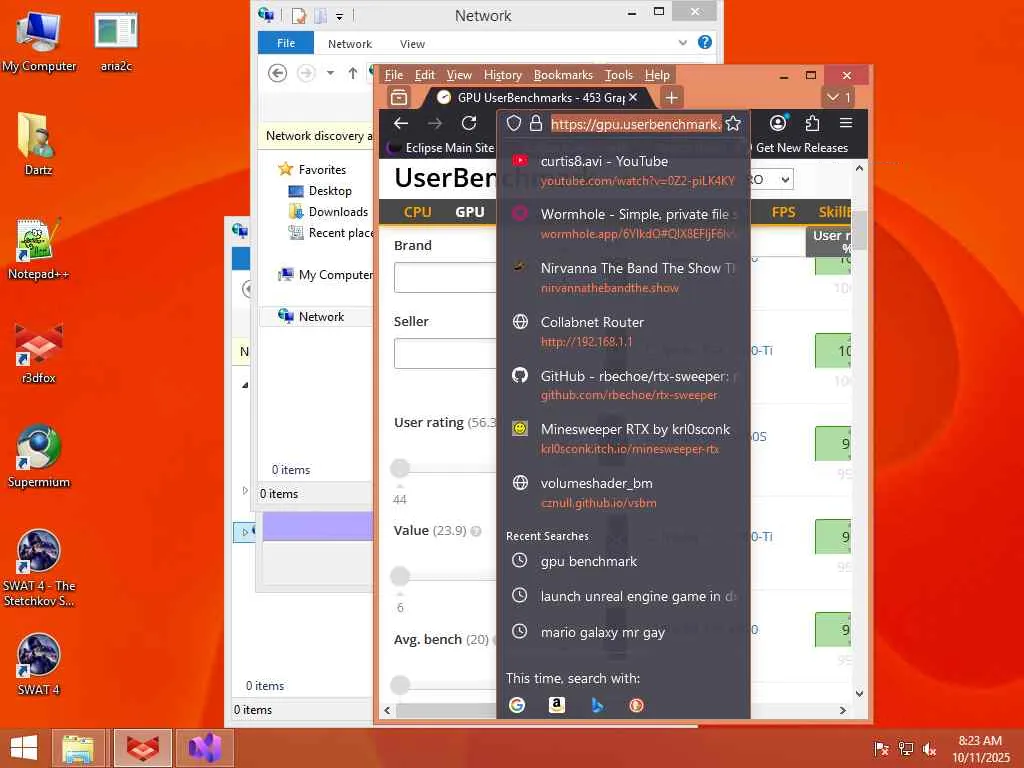Select the FPS category tab
The image size is (1024, 768).
[x=784, y=212]
